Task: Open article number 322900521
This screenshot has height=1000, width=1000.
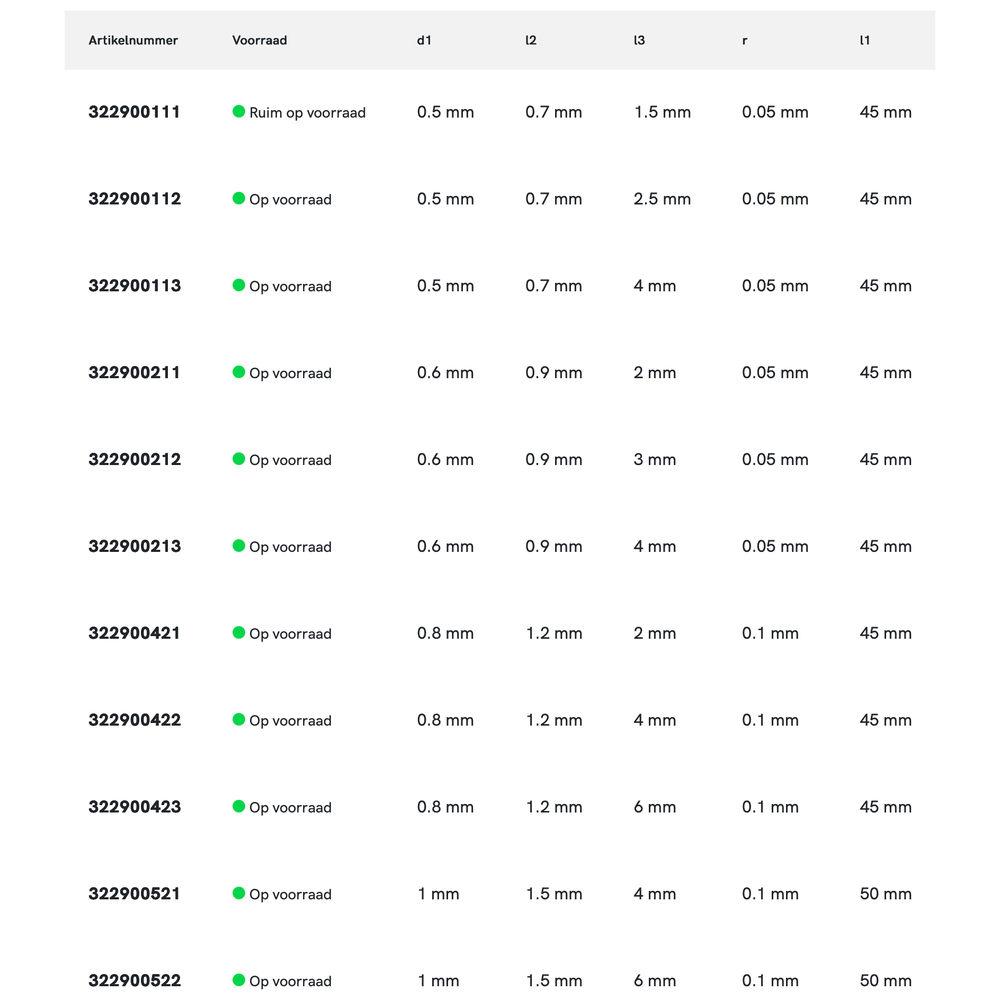Action: tap(134, 894)
